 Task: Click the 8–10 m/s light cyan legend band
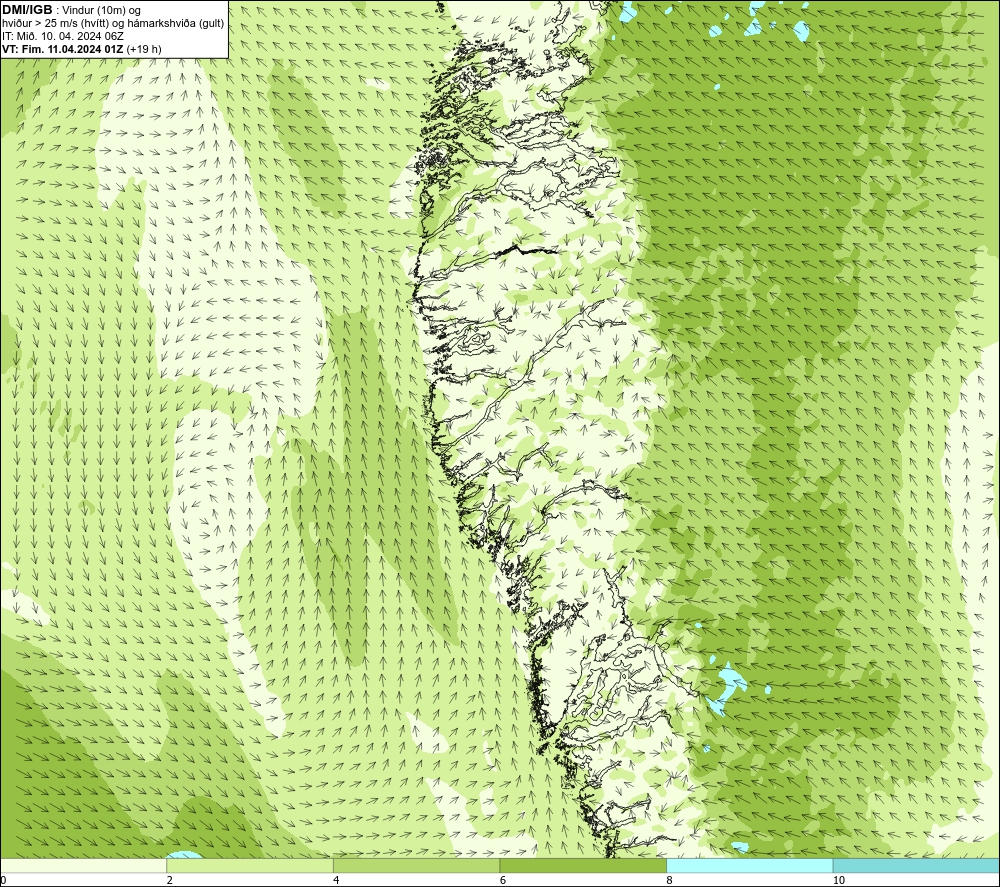(x=749, y=865)
